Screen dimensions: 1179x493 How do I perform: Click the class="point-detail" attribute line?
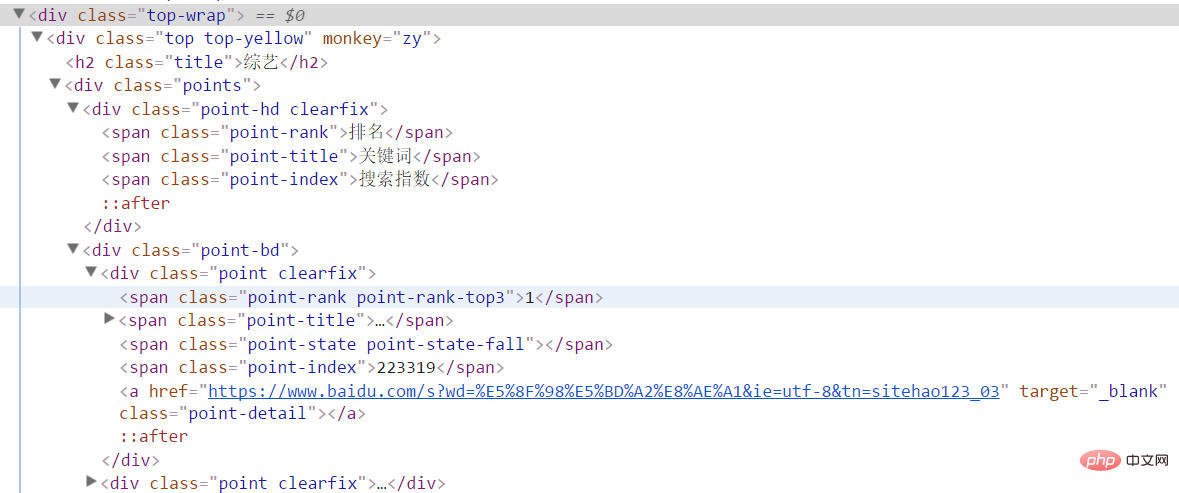pyautogui.click(x=218, y=413)
